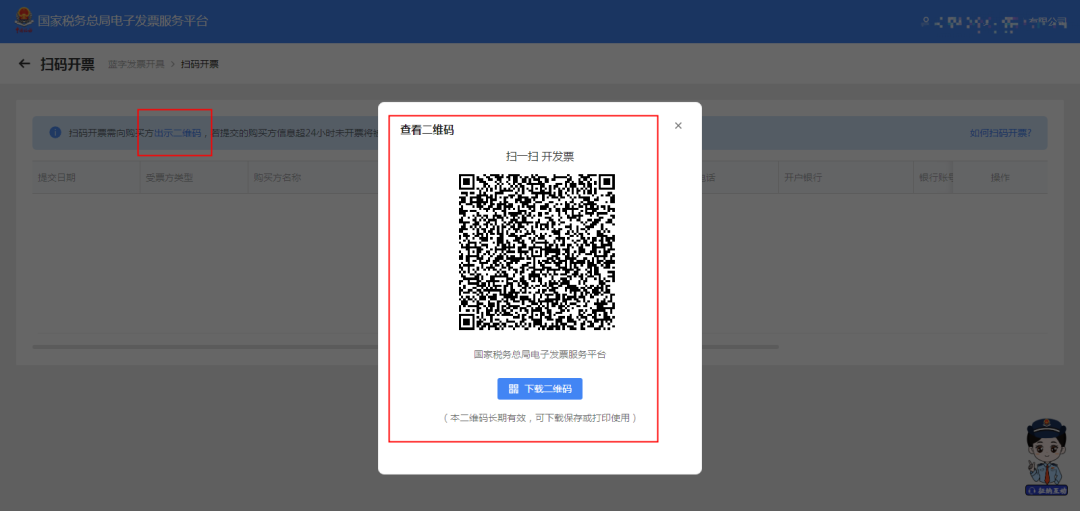
Task: Click the 受票方类型 column header
Action: (169, 177)
